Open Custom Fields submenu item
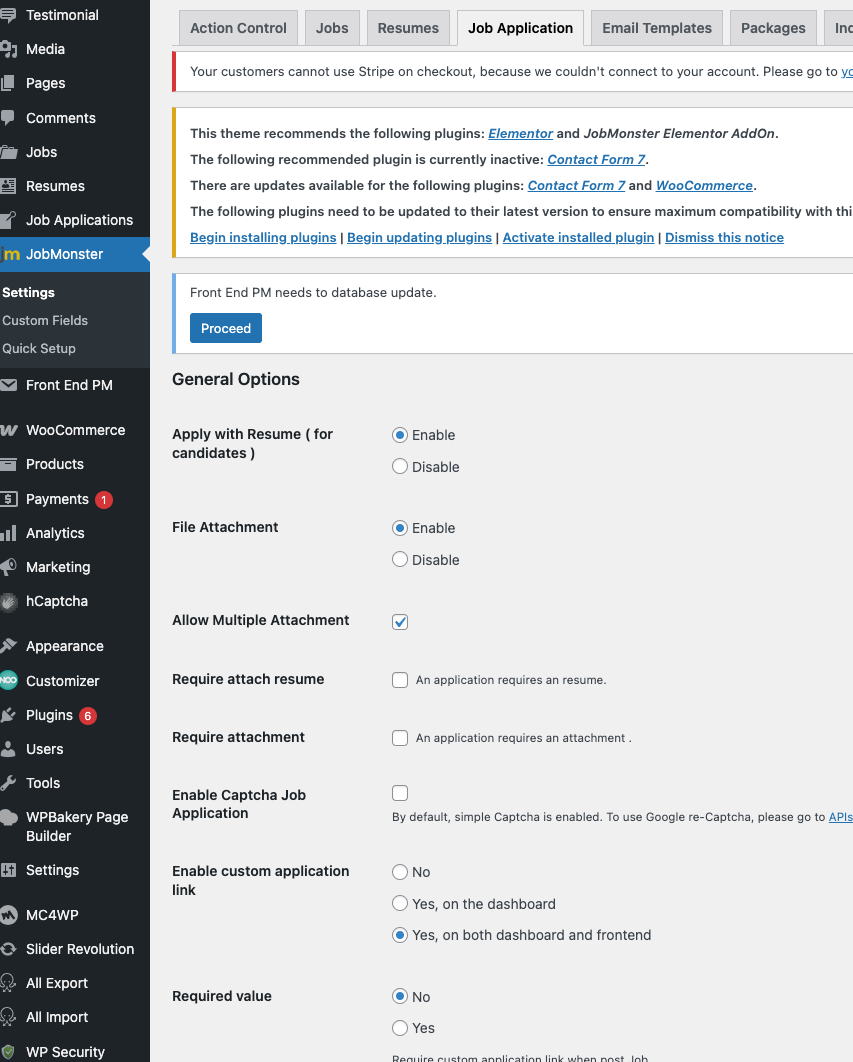 [45, 320]
